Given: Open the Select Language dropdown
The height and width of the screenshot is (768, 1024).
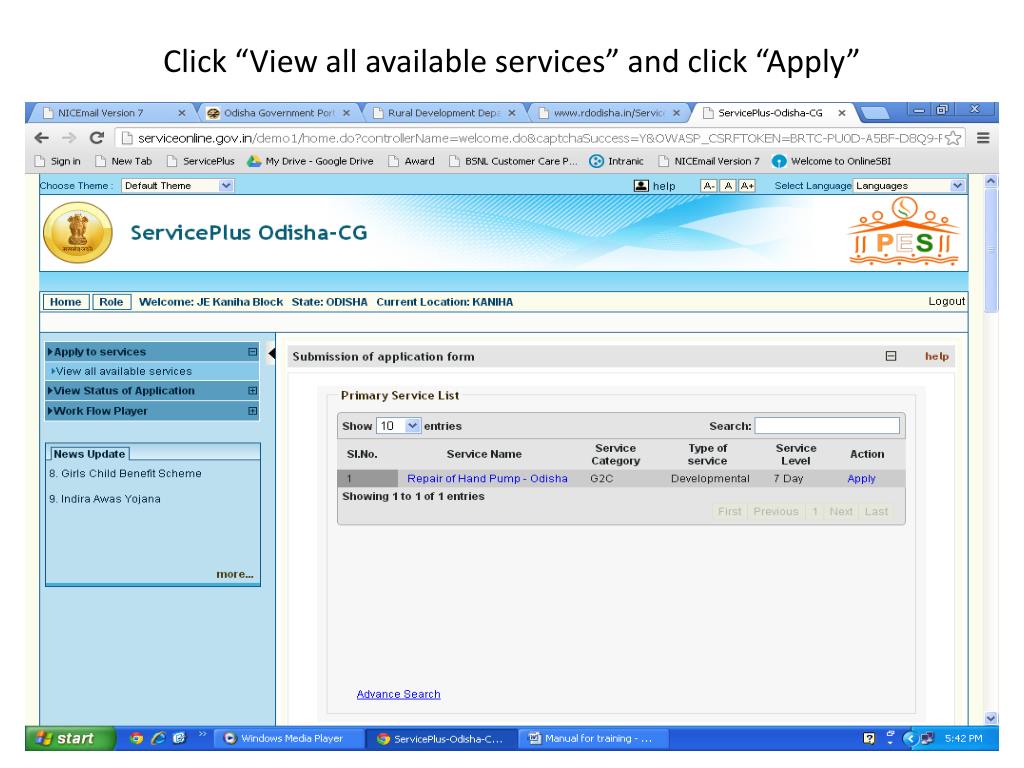Looking at the screenshot, I should (x=909, y=186).
